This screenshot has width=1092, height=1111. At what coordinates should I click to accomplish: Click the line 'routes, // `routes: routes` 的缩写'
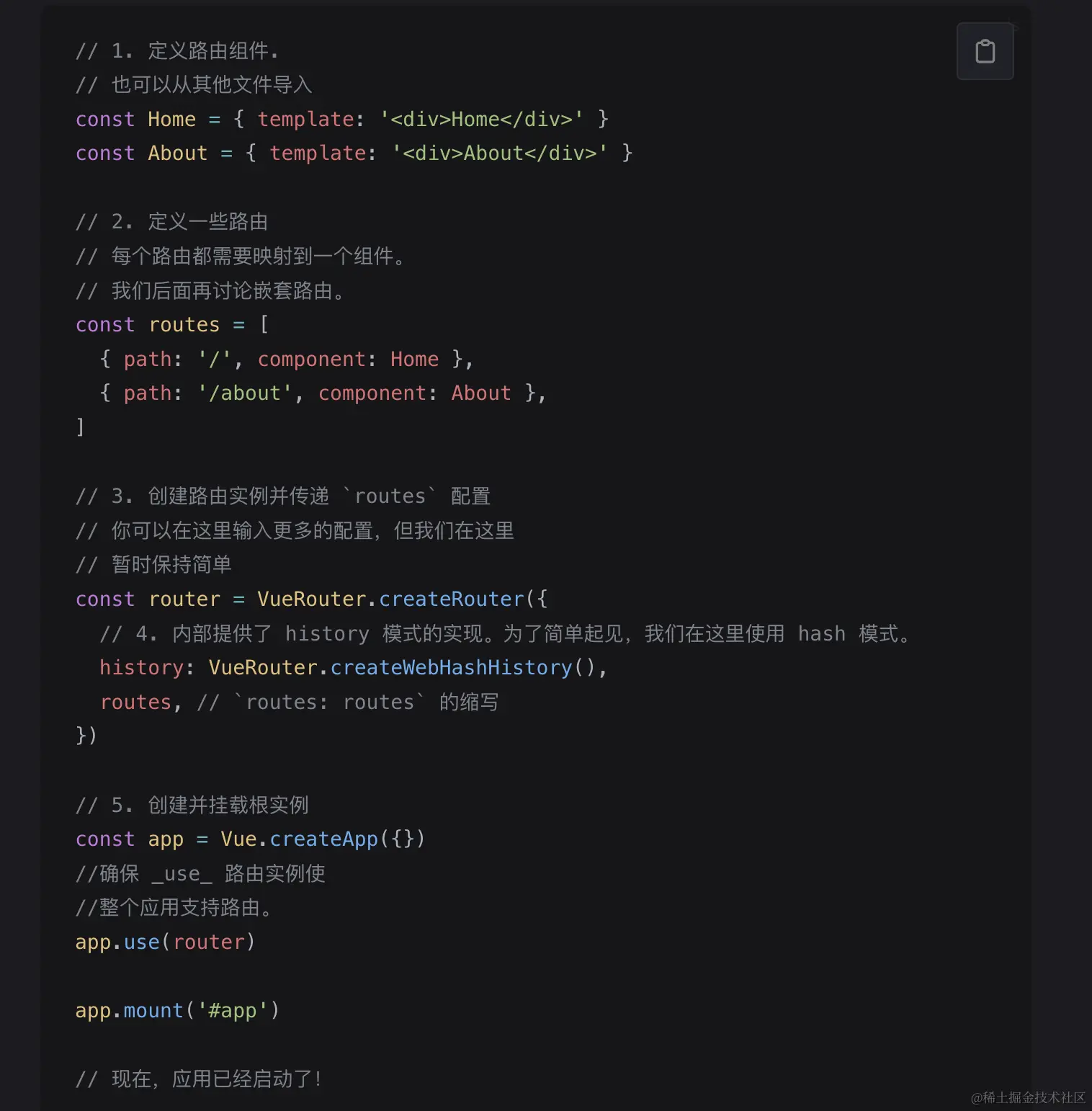299,702
